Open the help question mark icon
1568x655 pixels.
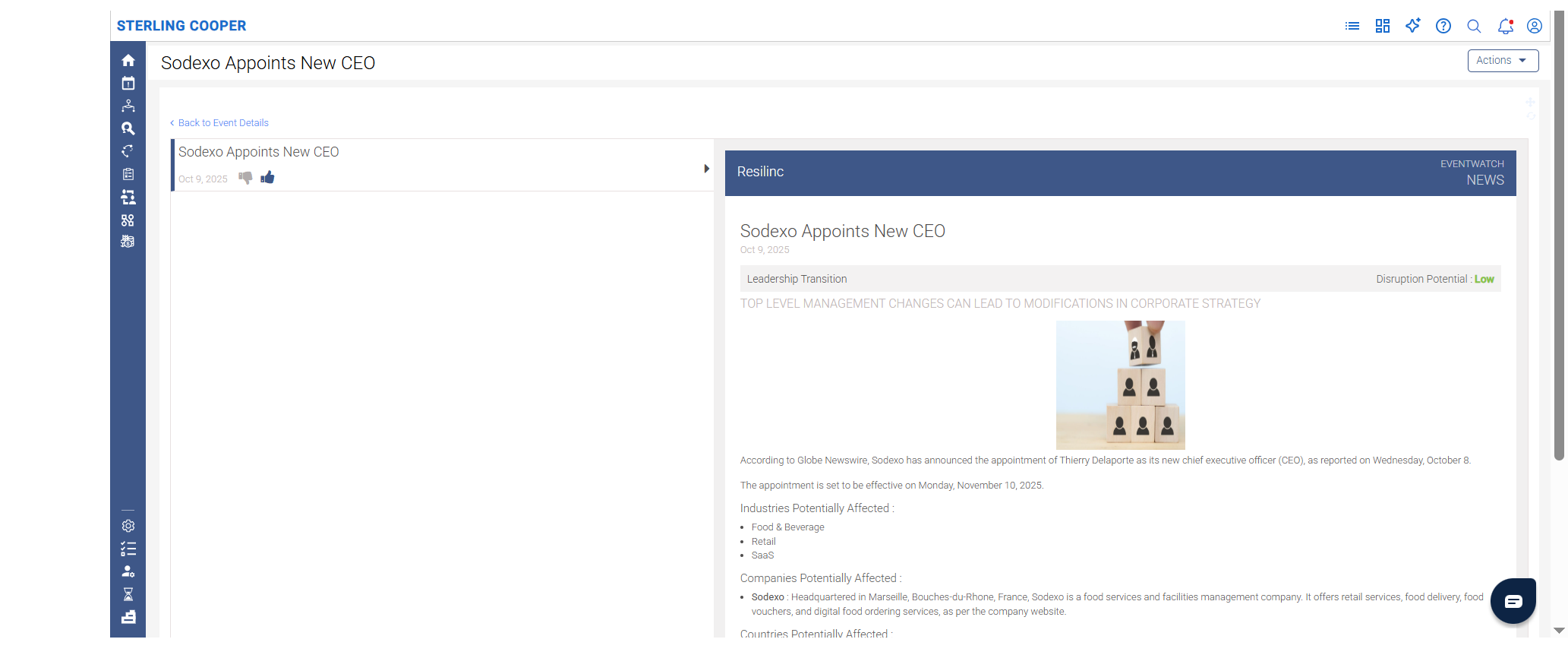1443,26
